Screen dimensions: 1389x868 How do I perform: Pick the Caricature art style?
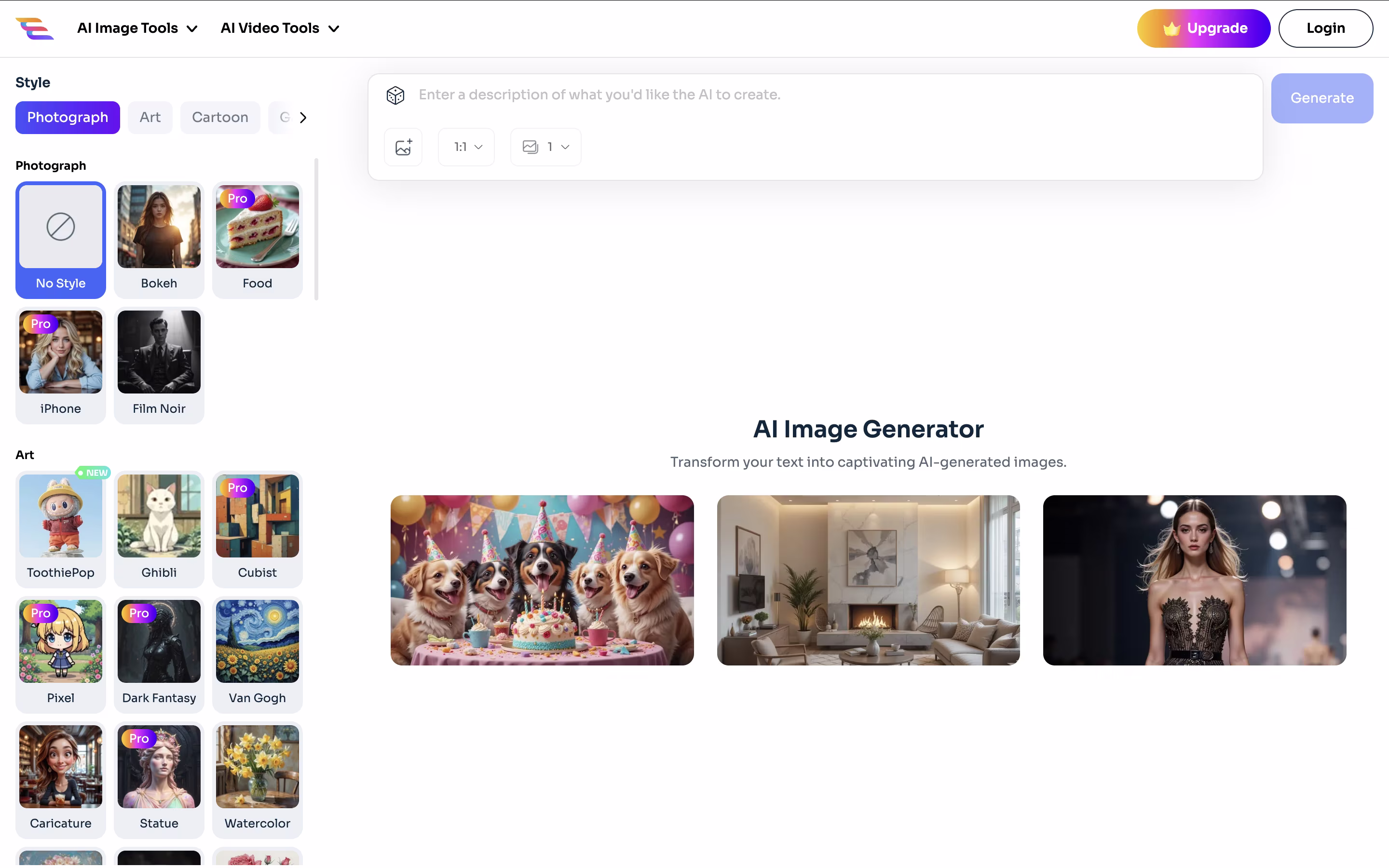tap(61, 780)
